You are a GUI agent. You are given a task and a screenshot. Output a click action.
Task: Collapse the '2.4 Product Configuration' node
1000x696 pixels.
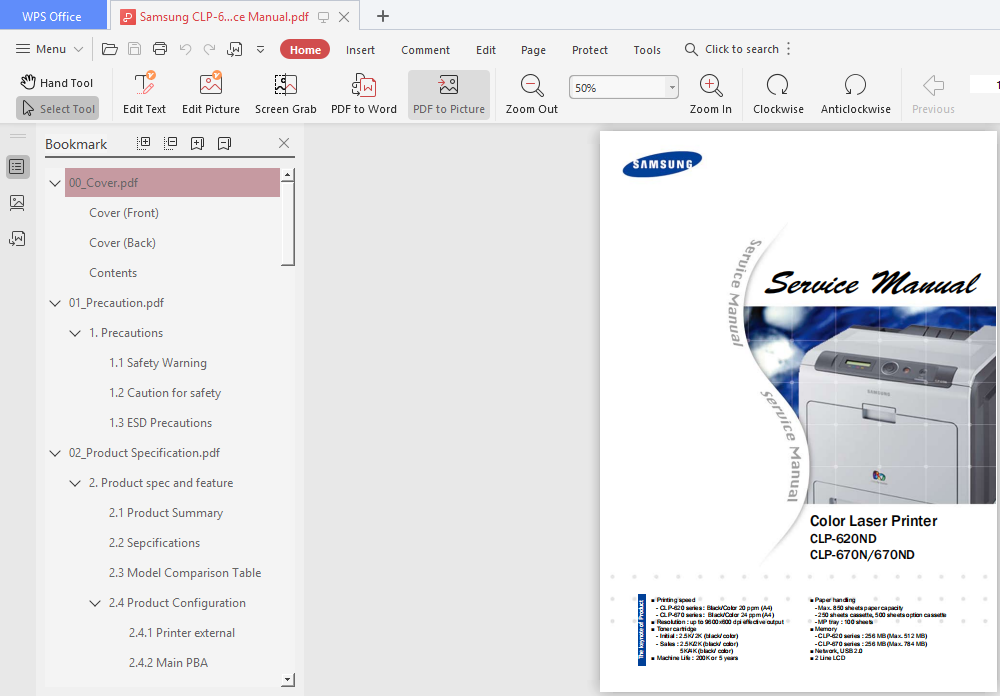coord(94,603)
